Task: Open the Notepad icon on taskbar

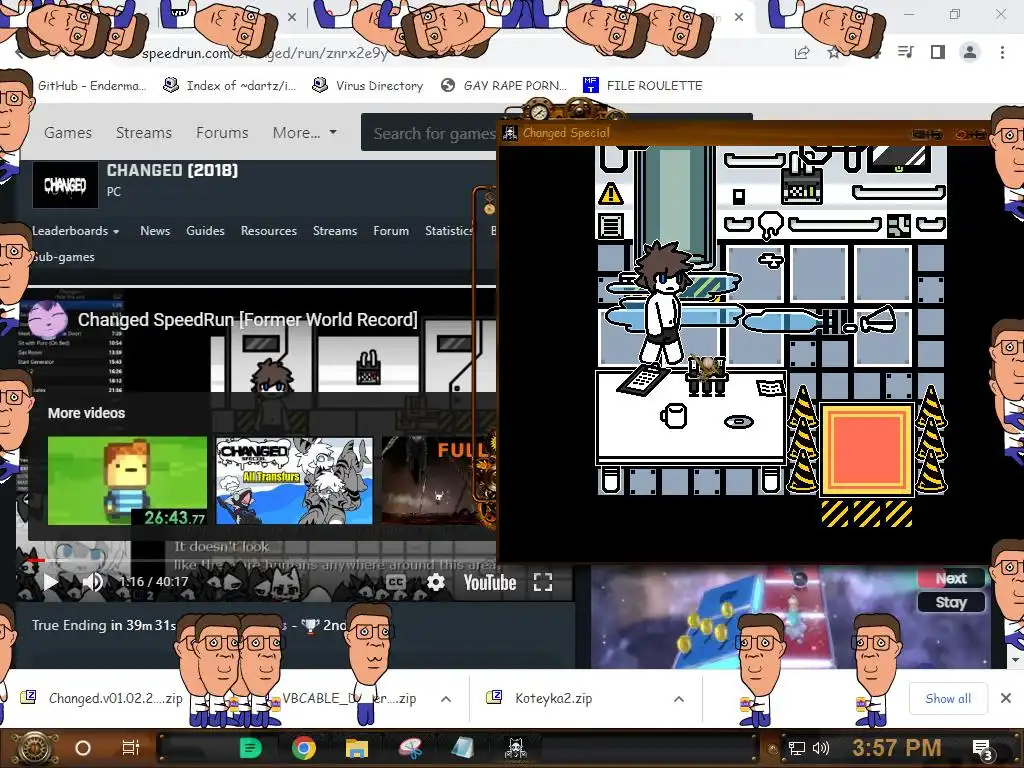Action: pyautogui.click(x=463, y=748)
